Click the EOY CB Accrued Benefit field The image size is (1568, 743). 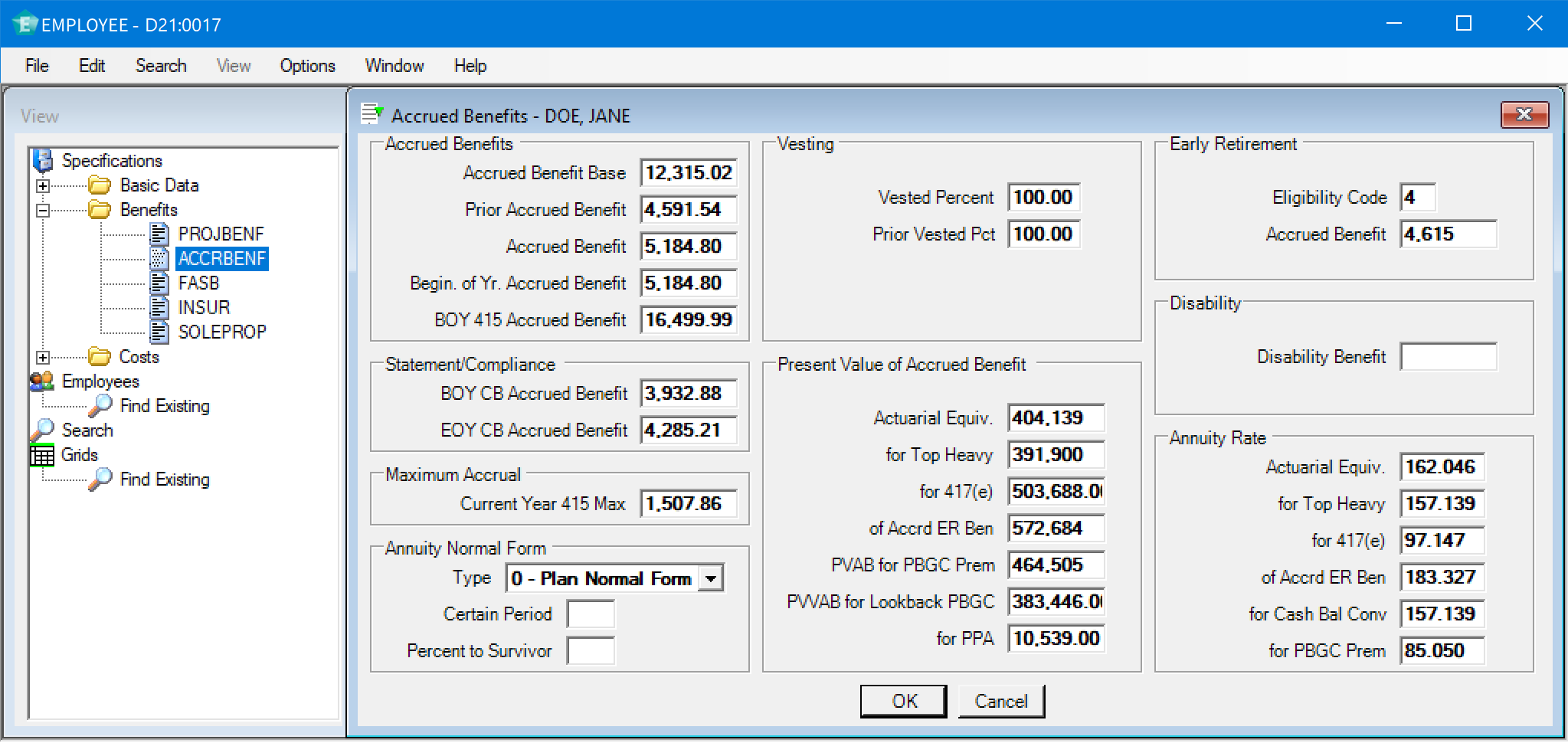click(689, 430)
